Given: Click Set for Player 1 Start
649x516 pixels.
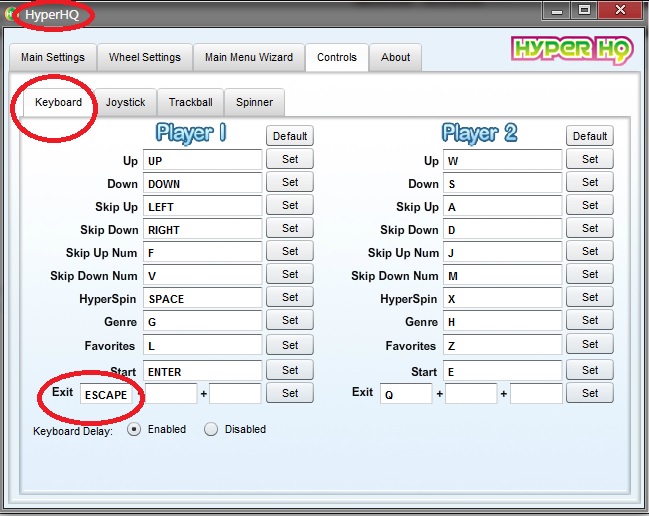Looking at the screenshot, I should click(290, 370).
